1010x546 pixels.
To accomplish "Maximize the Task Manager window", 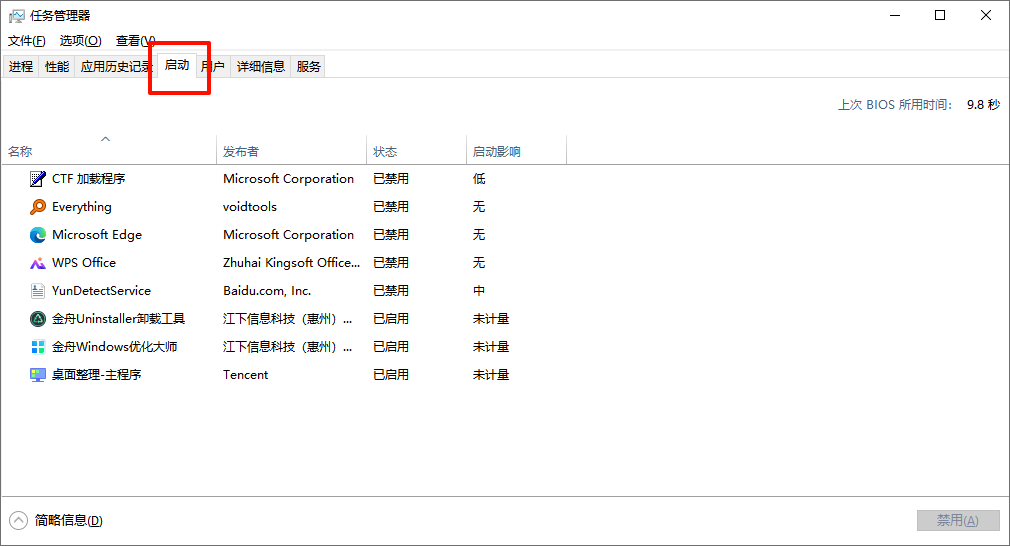I will tap(940, 15).
